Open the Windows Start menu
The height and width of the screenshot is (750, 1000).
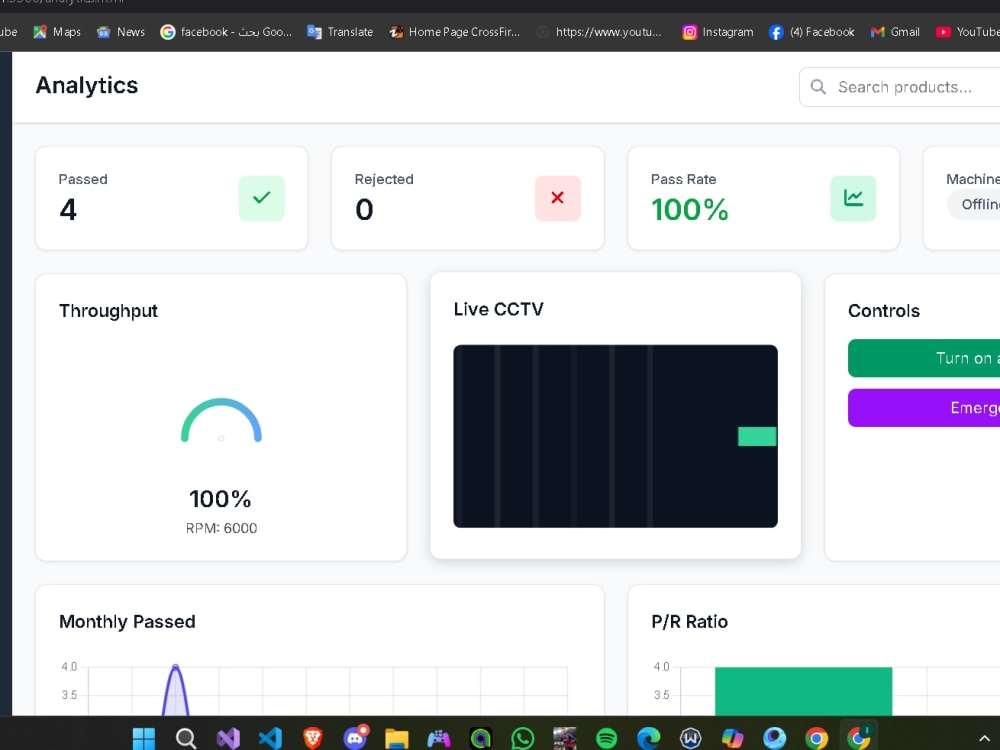pyautogui.click(x=143, y=738)
